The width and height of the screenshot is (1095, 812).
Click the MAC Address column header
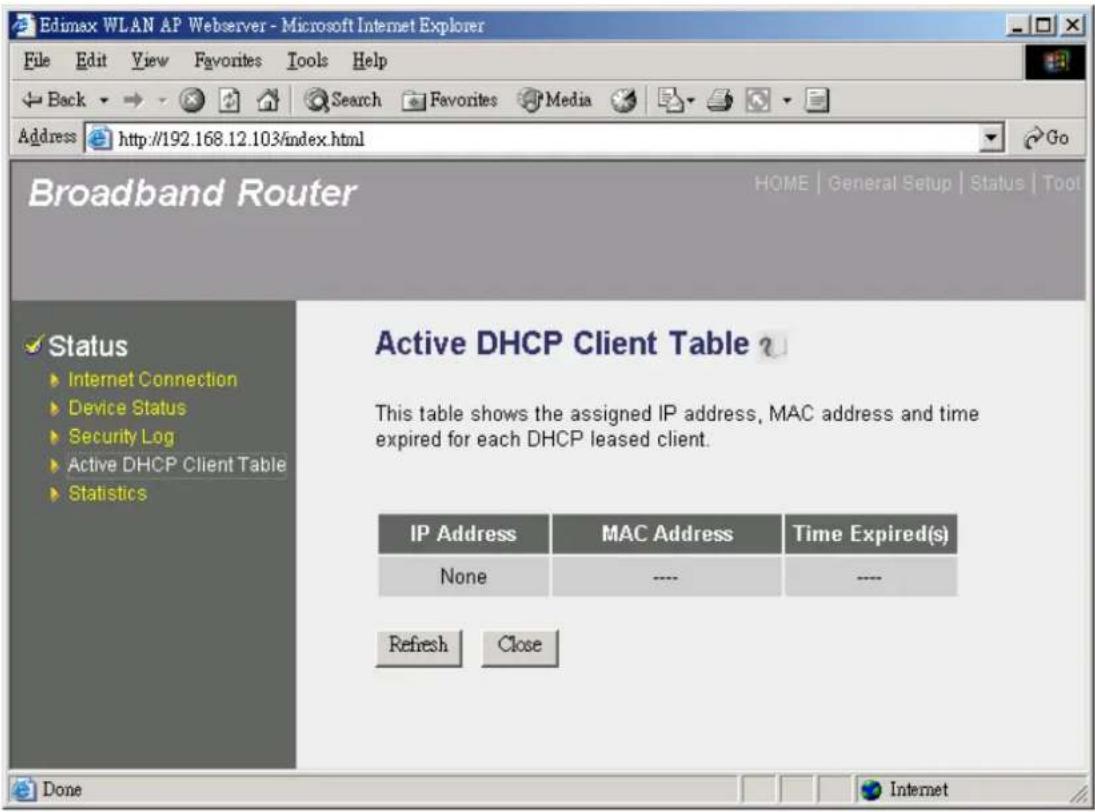(667, 534)
